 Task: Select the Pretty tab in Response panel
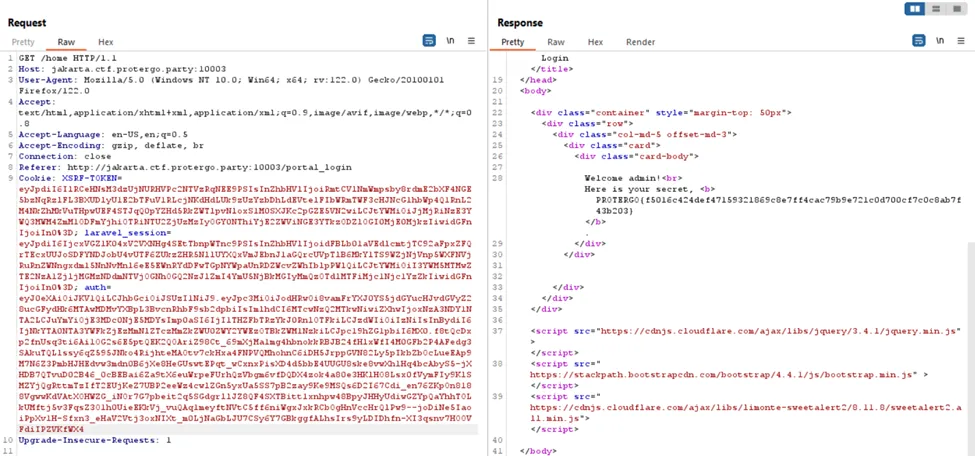[x=512, y=42]
